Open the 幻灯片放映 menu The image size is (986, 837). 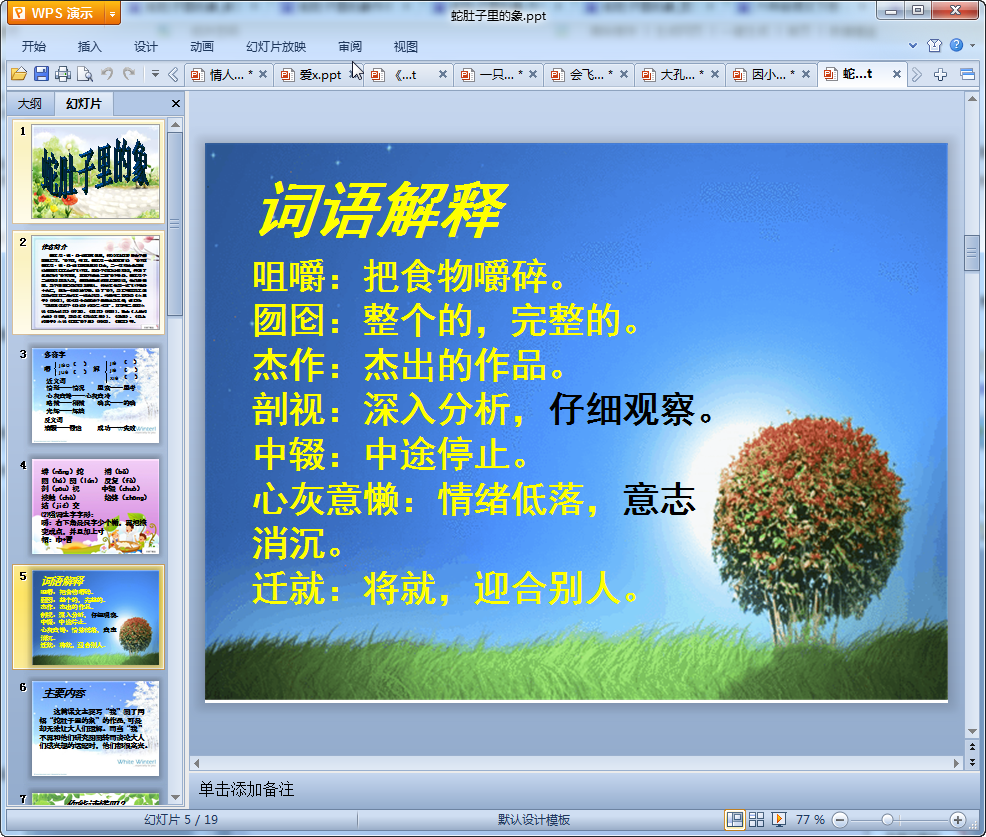tap(276, 47)
